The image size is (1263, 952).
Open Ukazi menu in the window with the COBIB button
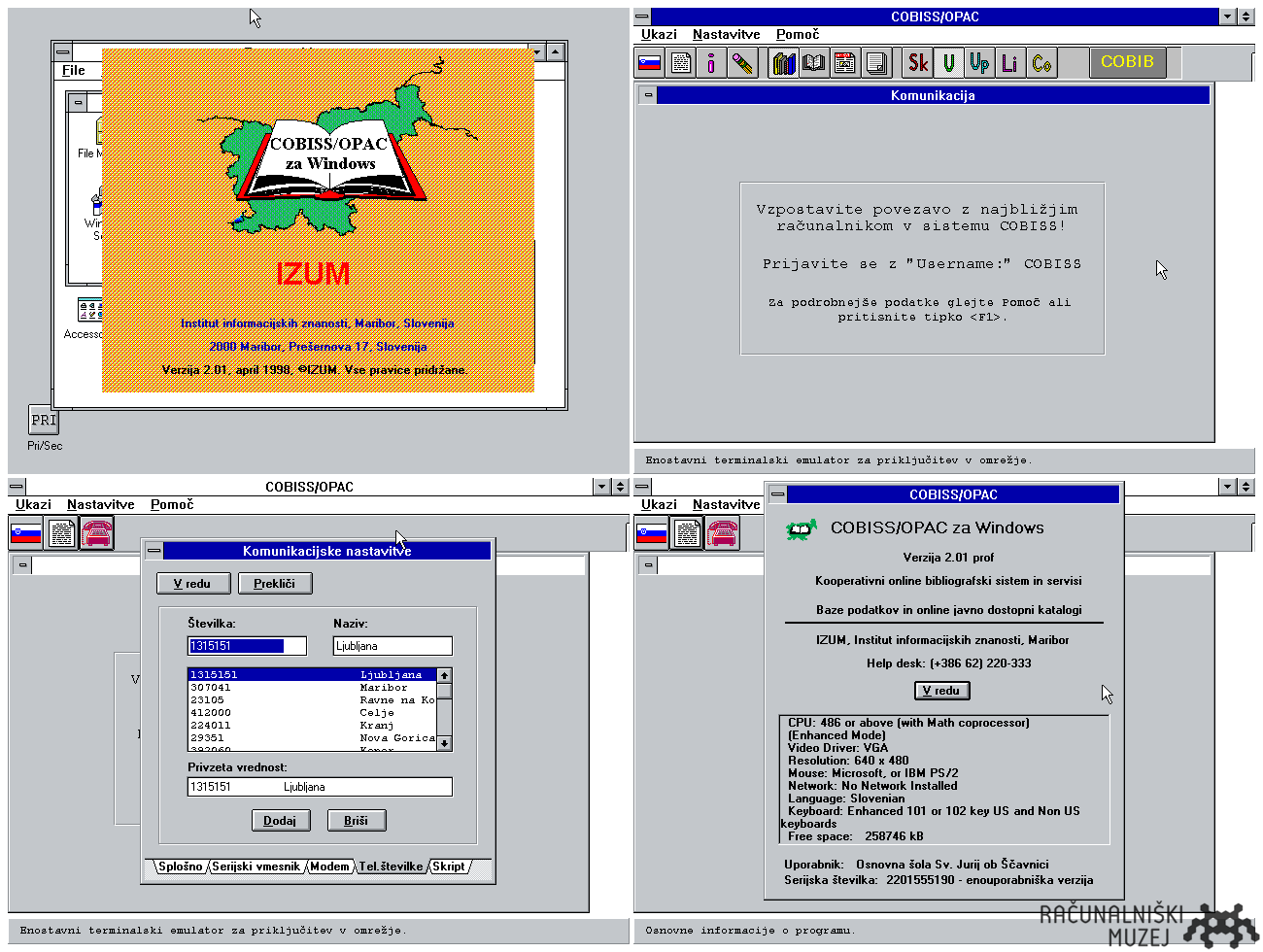click(659, 34)
